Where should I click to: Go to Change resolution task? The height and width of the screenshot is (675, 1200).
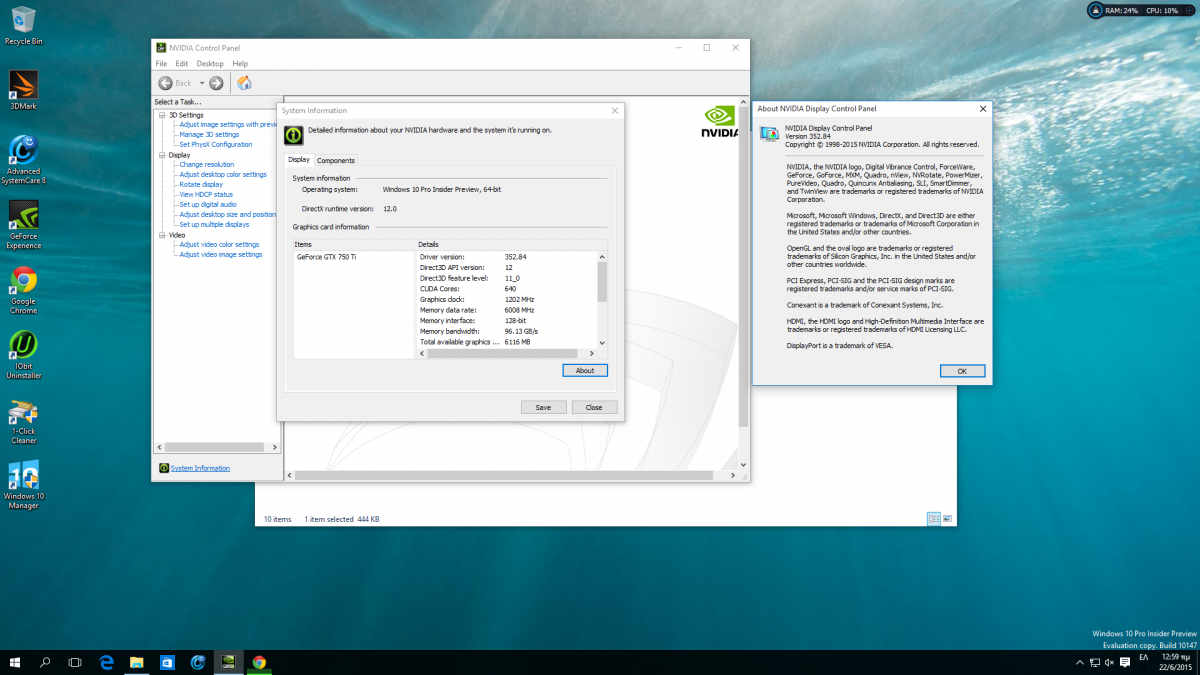[x=207, y=164]
